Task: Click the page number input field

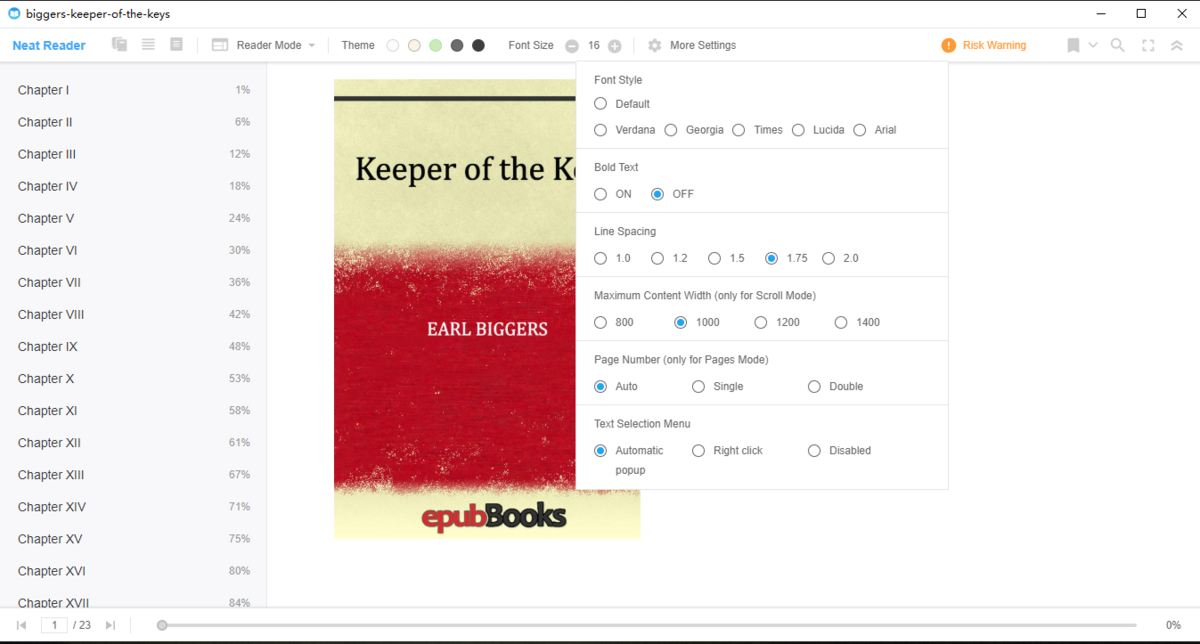Action: point(55,624)
